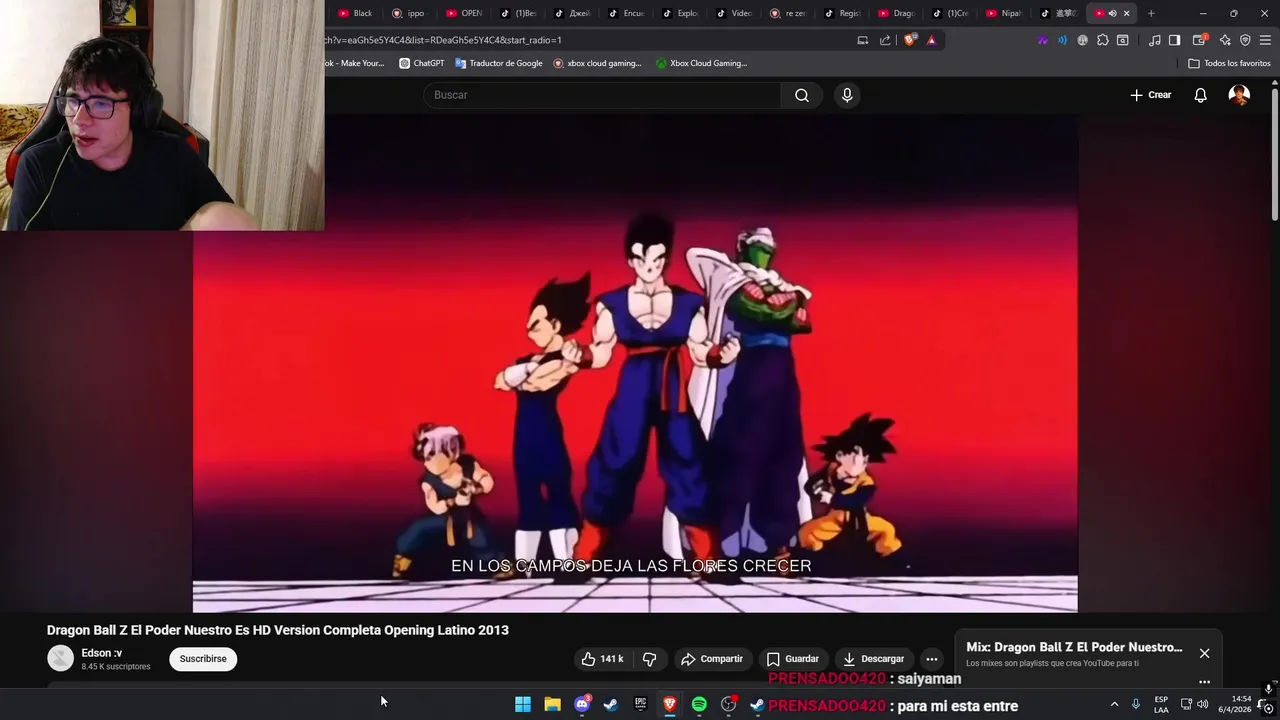Open the YouTube account avatar menu
The height and width of the screenshot is (720, 1280).
click(1239, 95)
